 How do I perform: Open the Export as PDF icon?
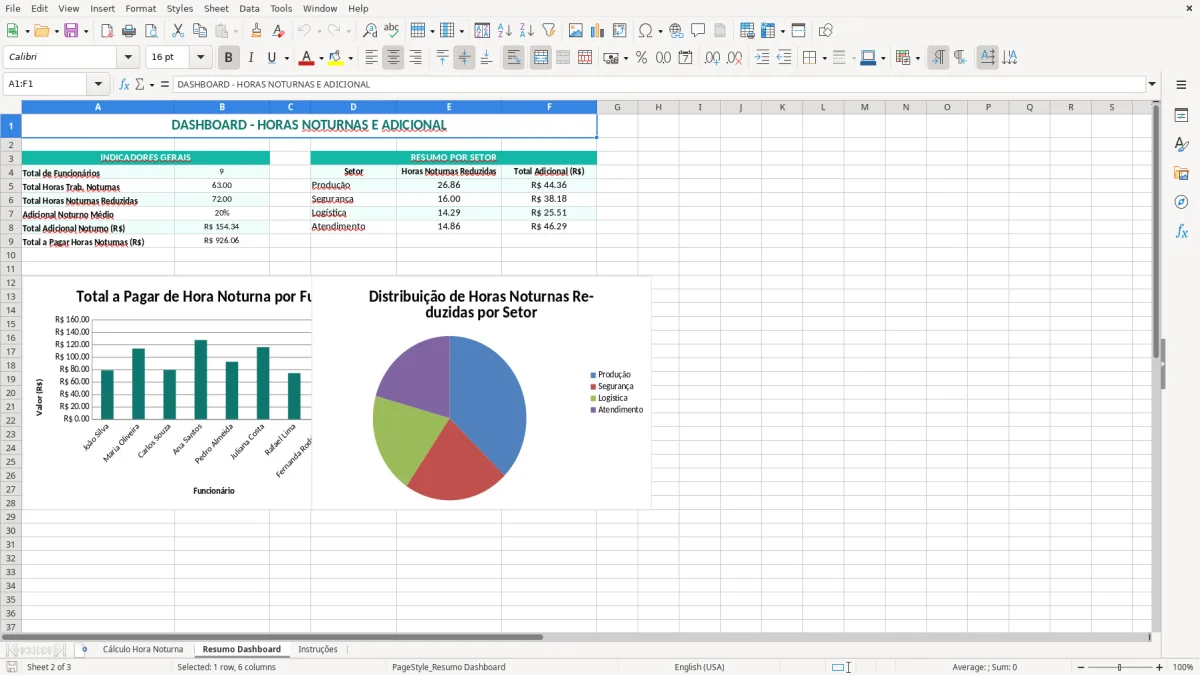[x=106, y=31]
